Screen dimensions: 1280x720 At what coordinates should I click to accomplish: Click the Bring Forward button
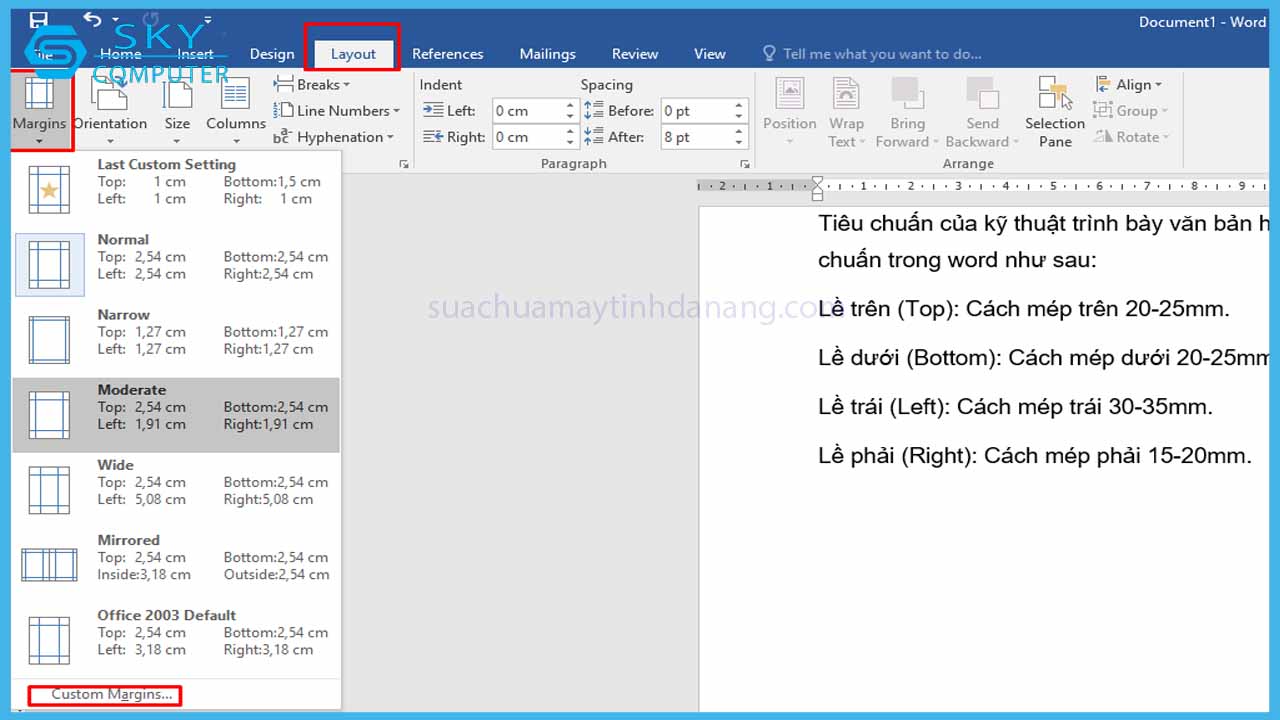pos(907,111)
